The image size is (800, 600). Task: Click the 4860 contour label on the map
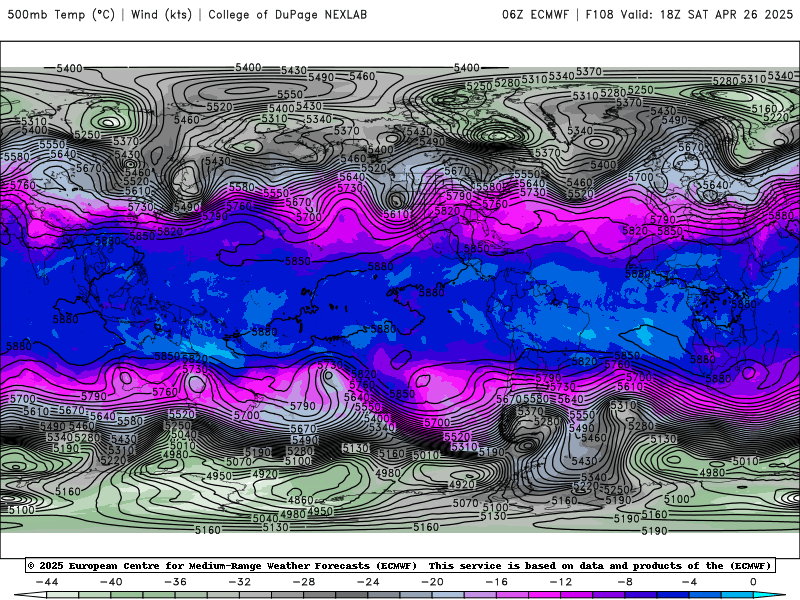301,500
